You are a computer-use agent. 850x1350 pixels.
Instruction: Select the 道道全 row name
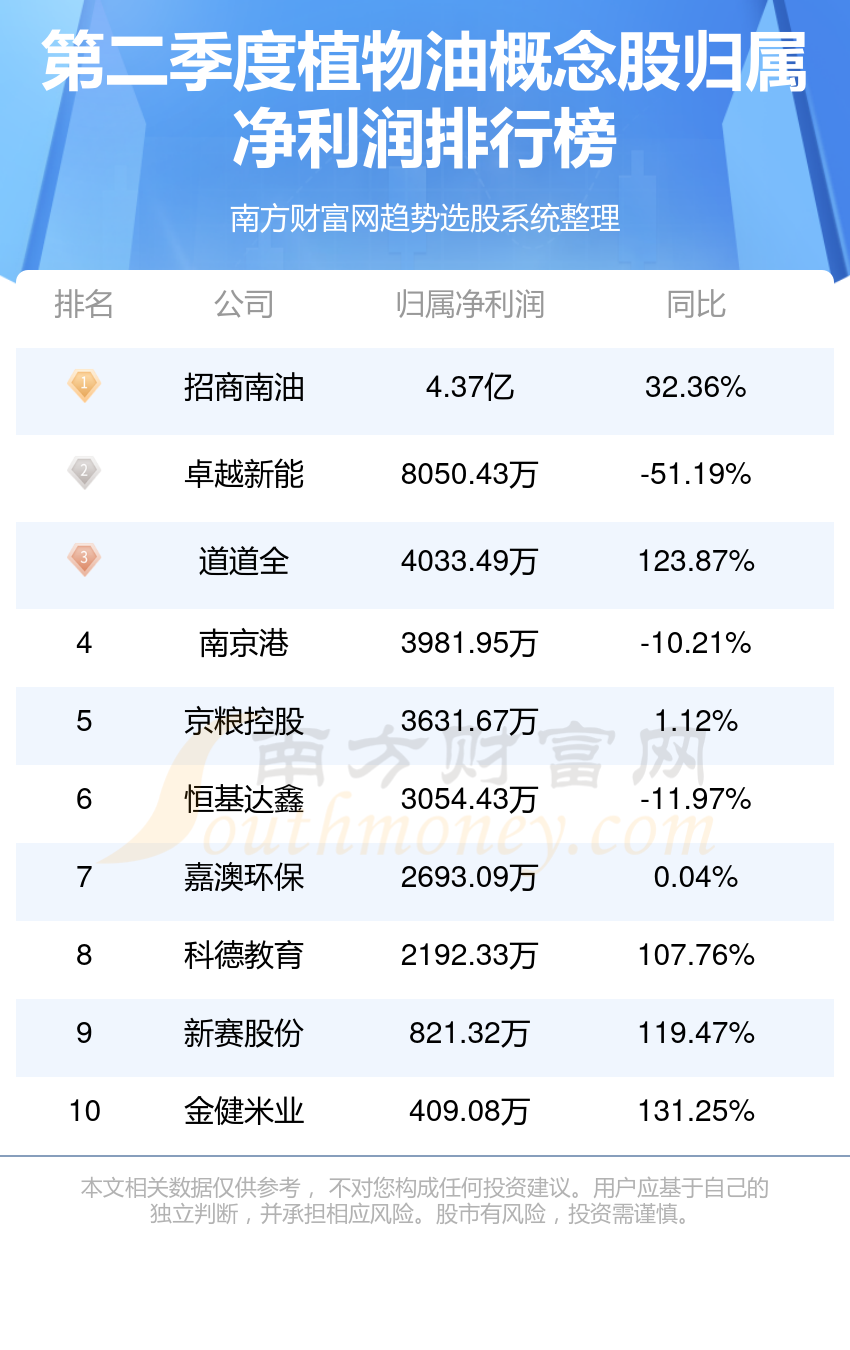pos(244,561)
